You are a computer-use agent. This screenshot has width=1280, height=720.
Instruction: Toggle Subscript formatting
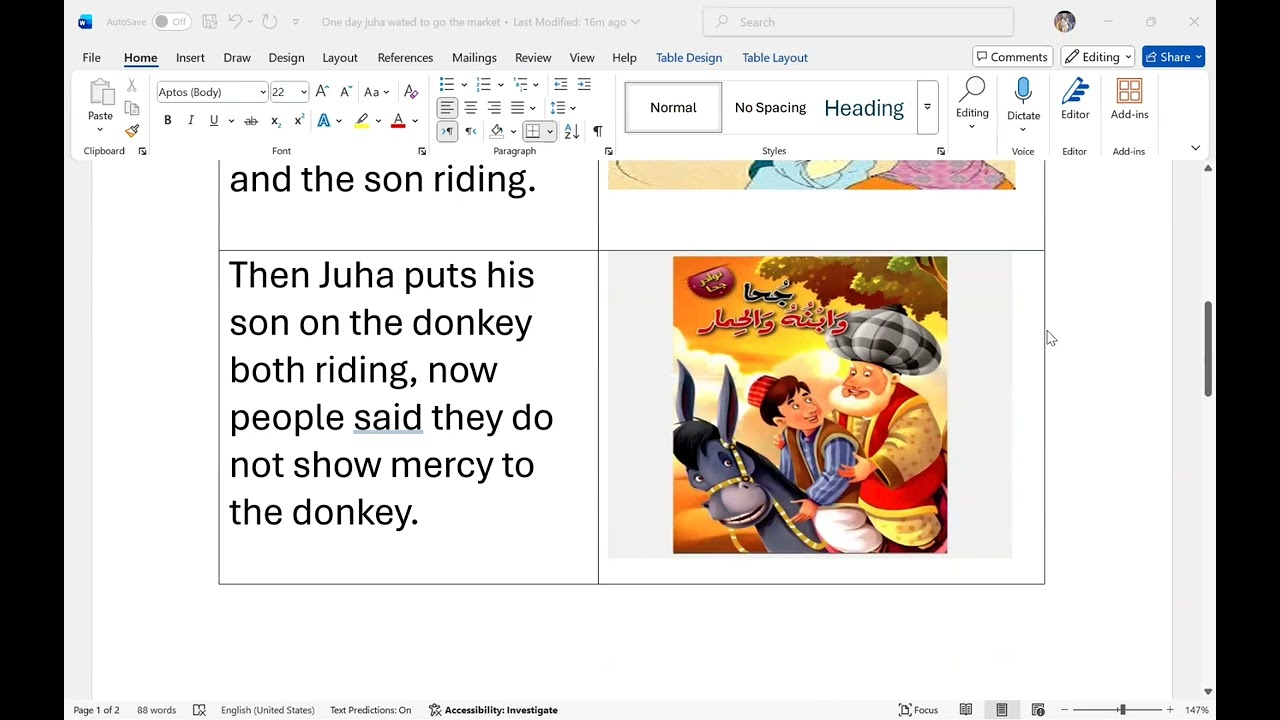pos(276,121)
